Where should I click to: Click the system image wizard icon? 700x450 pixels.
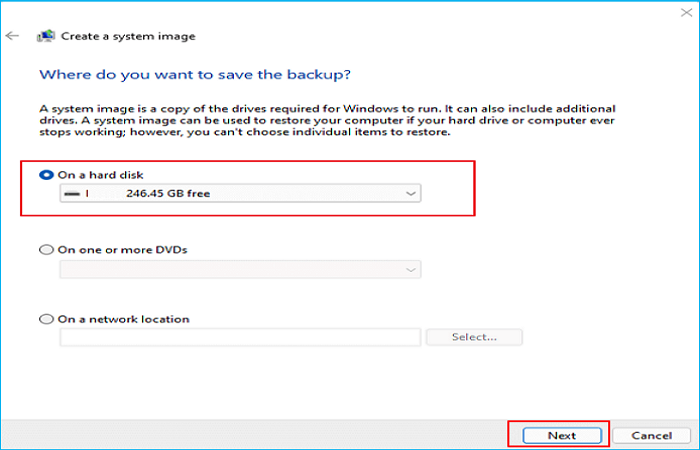pyautogui.click(x=45, y=36)
